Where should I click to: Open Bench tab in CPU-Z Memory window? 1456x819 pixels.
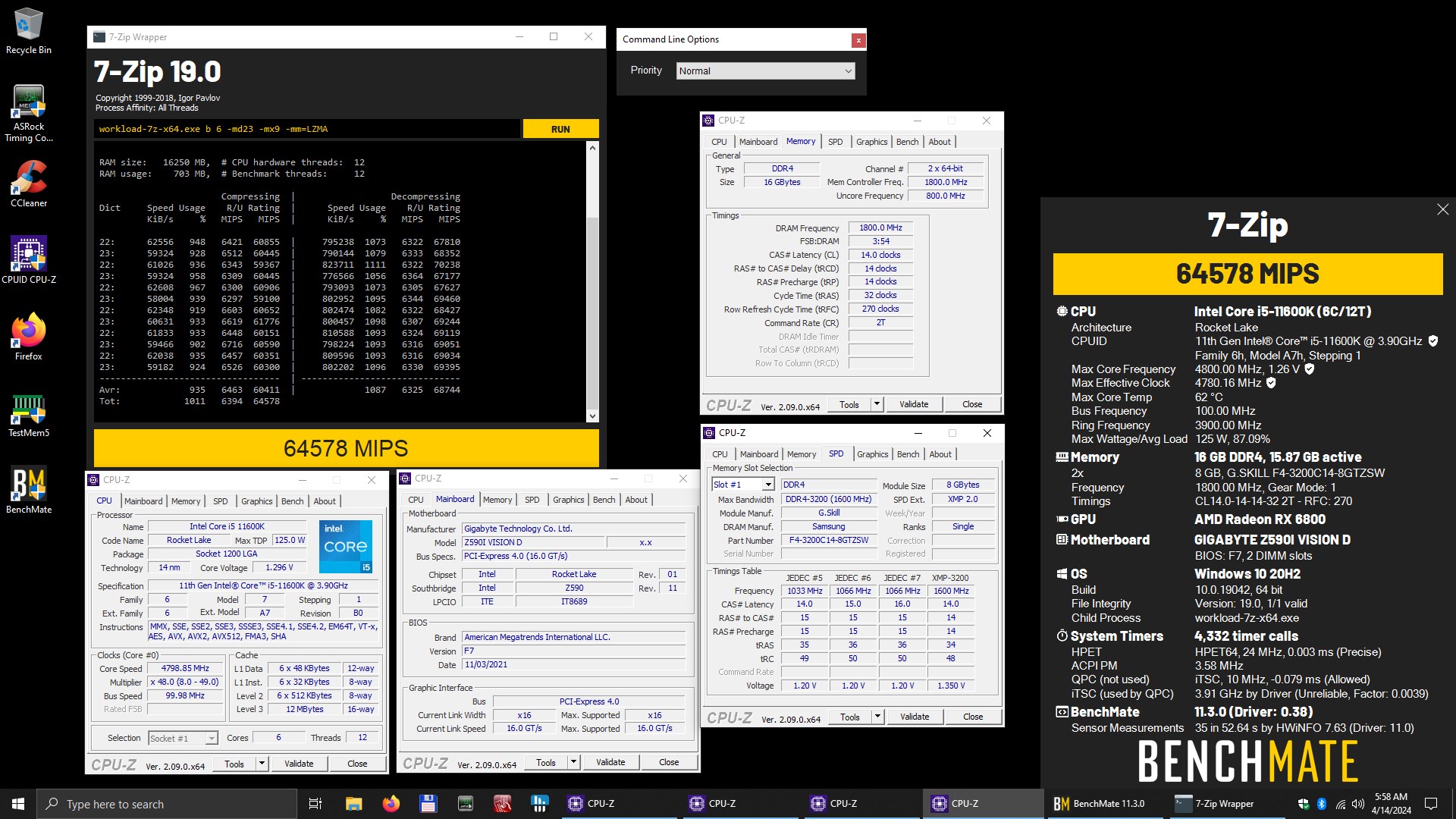[x=907, y=142]
